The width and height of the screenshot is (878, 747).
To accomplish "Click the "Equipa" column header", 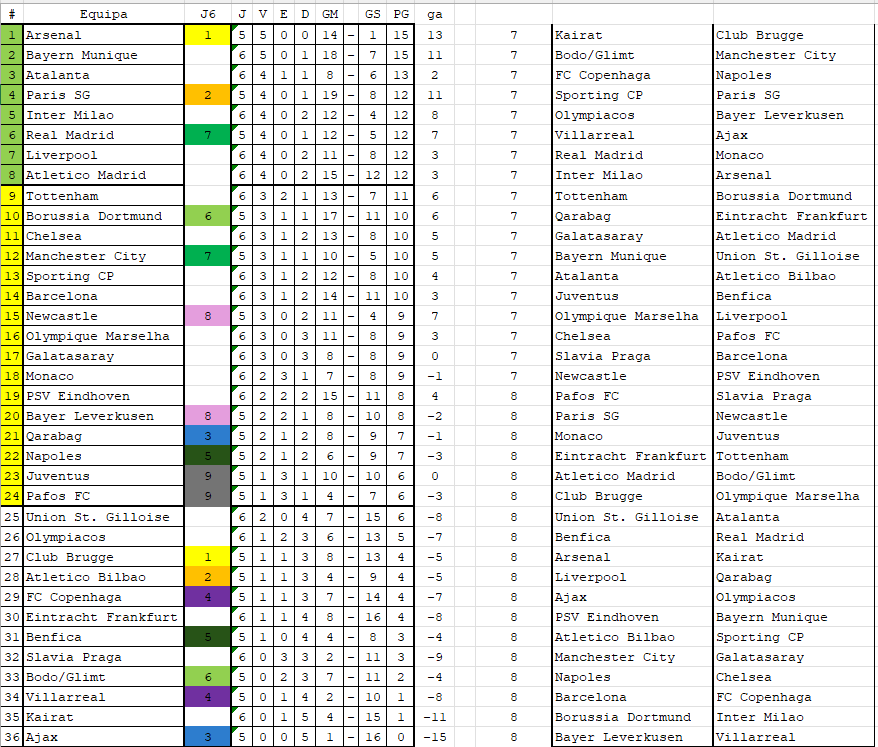I will (103, 15).
